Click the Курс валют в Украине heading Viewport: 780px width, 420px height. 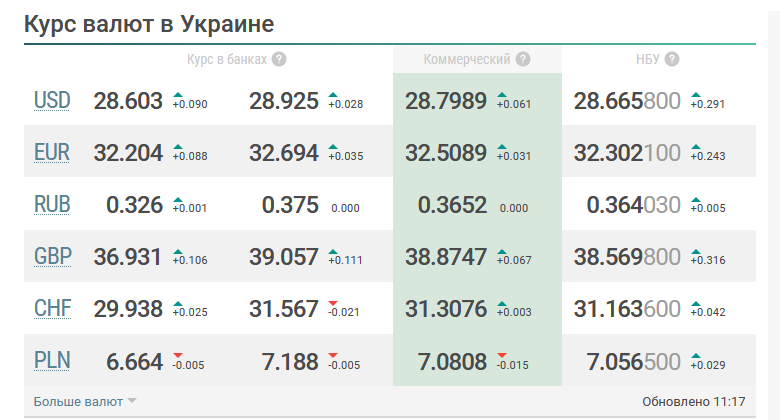coord(149,23)
